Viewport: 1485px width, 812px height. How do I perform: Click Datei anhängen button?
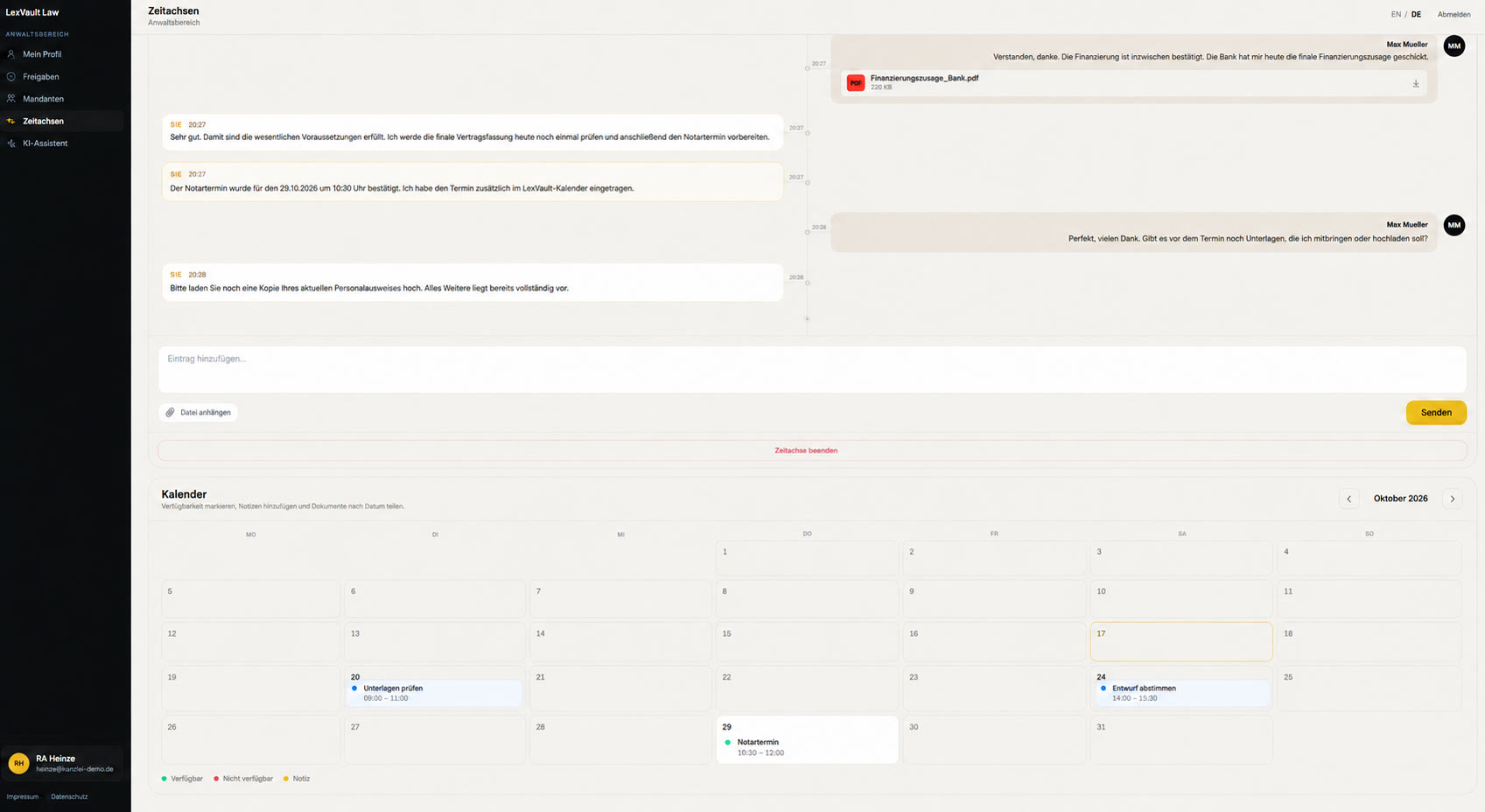pyautogui.click(x=199, y=412)
